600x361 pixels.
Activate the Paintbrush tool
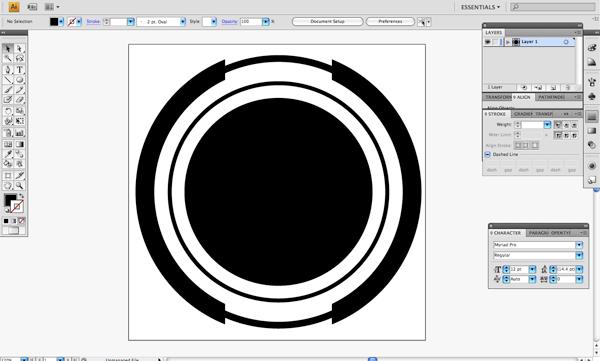[8, 90]
